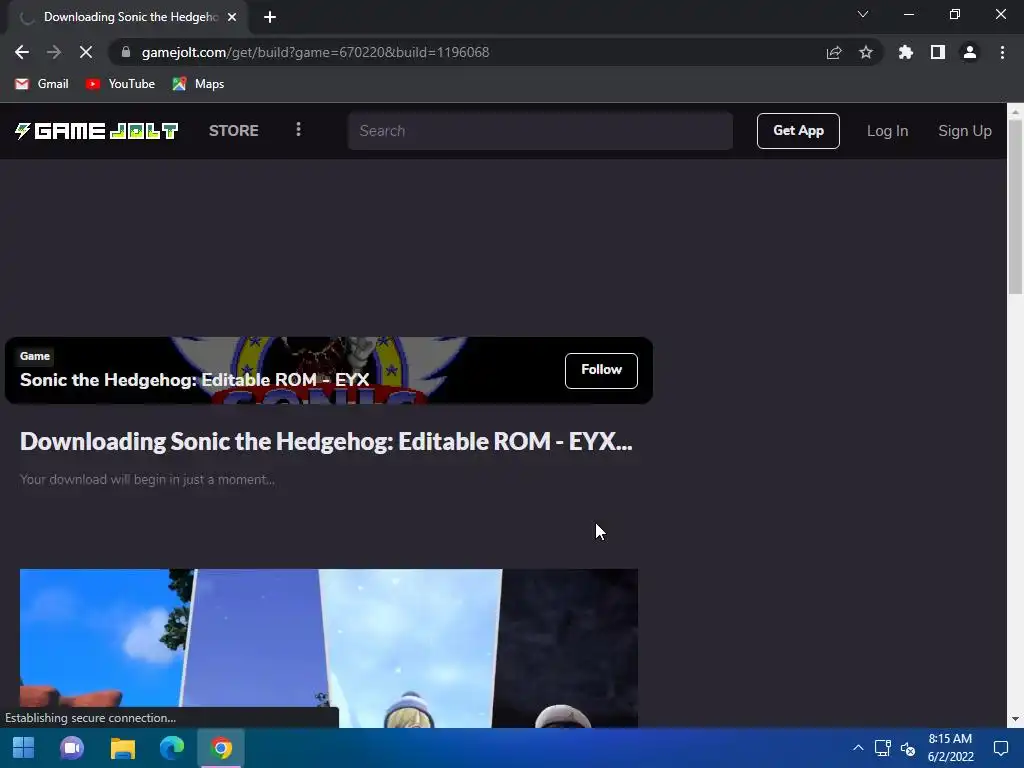Open the Chrome side panel
This screenshot has width=1024, height=768.
(938, 52)
